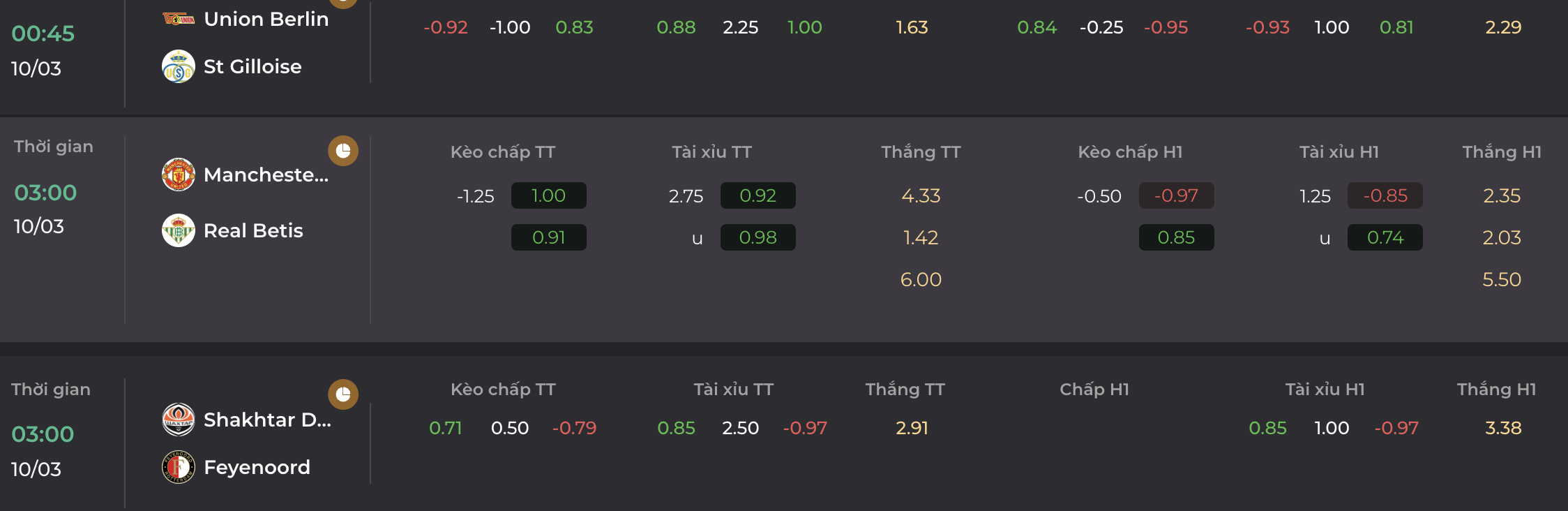Viewport: 1568px width, 511px height.
Task: Select handicap odds 0.91 for Real Betis
Action: click(x=549, y=237)
